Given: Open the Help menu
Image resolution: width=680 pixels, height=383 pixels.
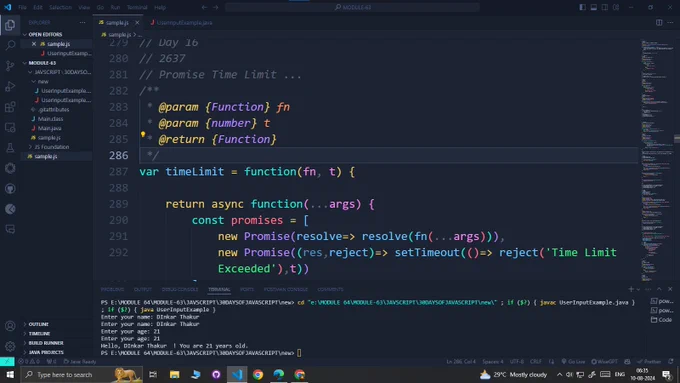Looking at the screenshot, I should [x=160, y=7].
